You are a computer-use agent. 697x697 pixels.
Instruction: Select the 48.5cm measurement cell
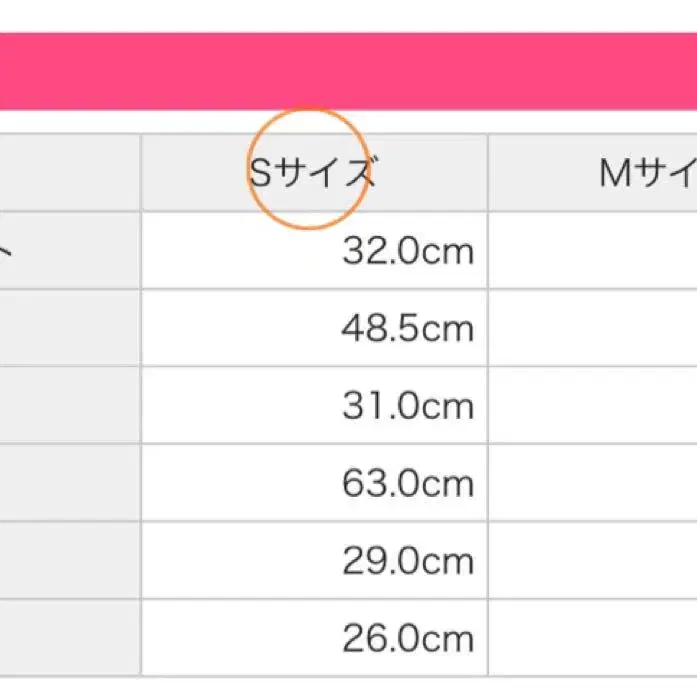[407, 328]
